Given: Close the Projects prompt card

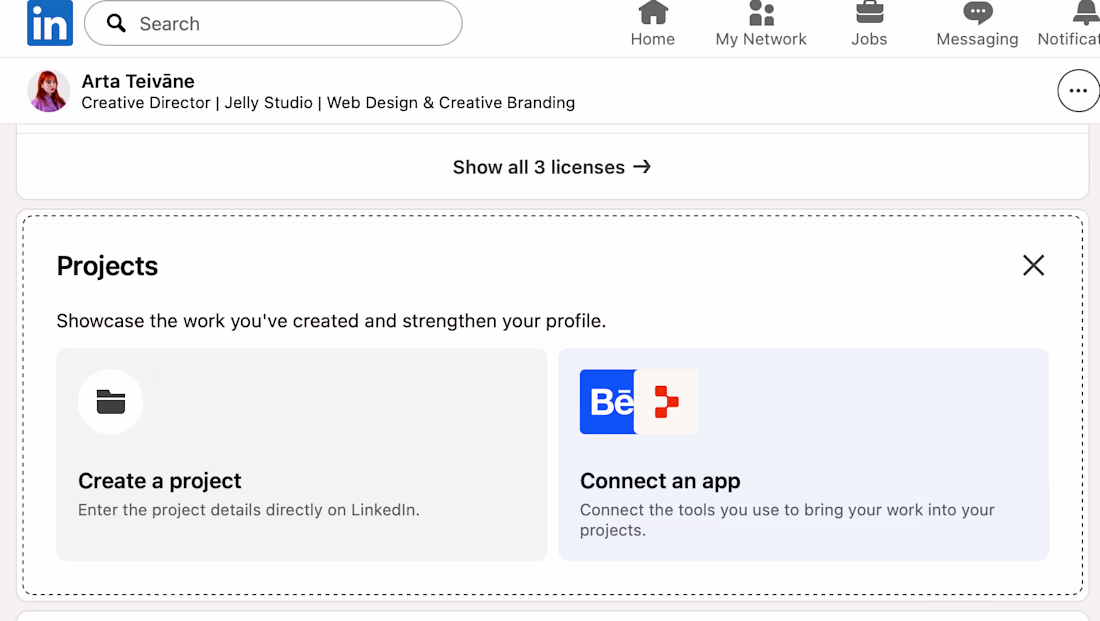Looking at the screenshot, I should pos(1033,265).
